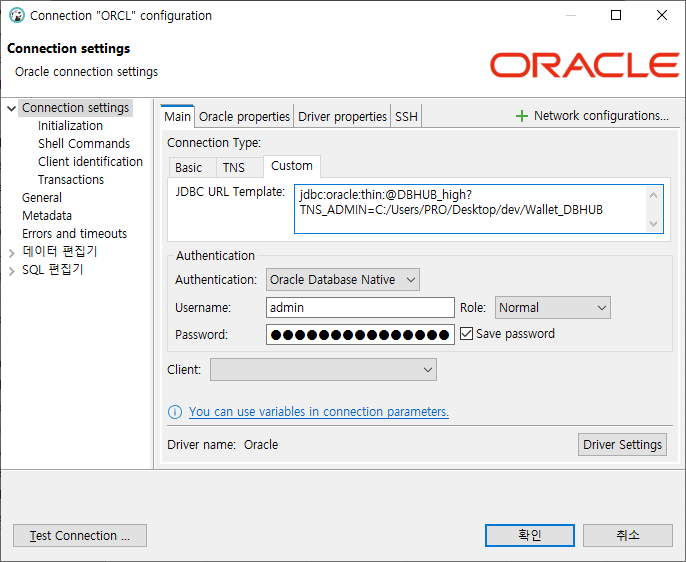
Task: Maximize the configuration window
Action: click(x=616, y=15)
